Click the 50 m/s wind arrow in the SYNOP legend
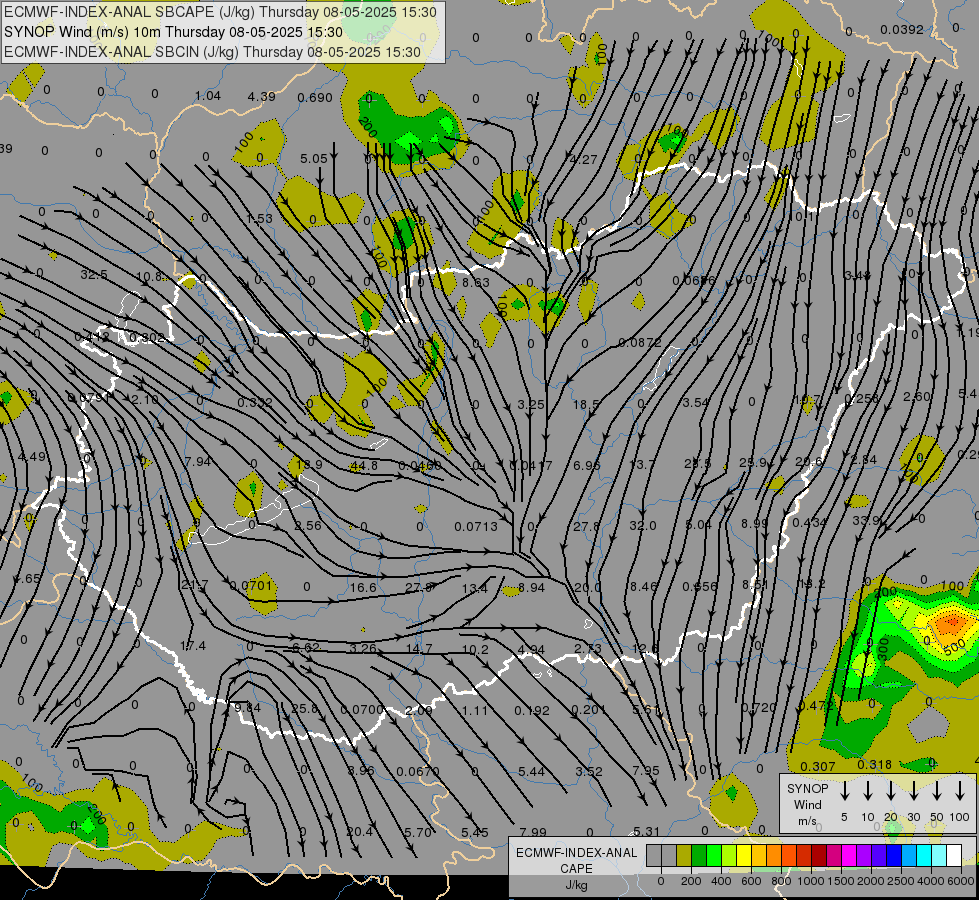Viewport: 979px width, 900px height. [x=937, y=791]
